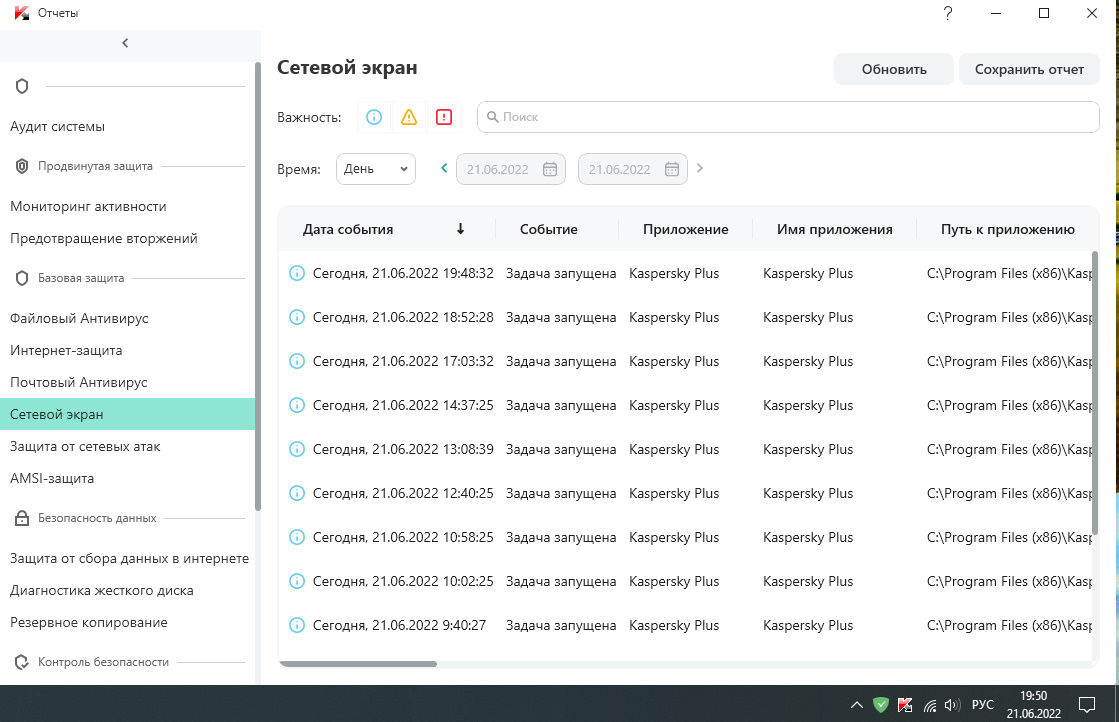Click the sidebar vertical scrollbar

pos(258,287)
